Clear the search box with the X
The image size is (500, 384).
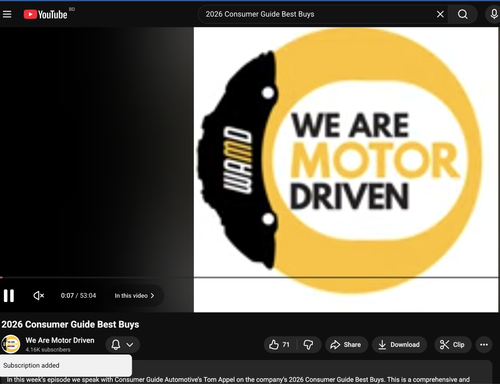point(440,14)
